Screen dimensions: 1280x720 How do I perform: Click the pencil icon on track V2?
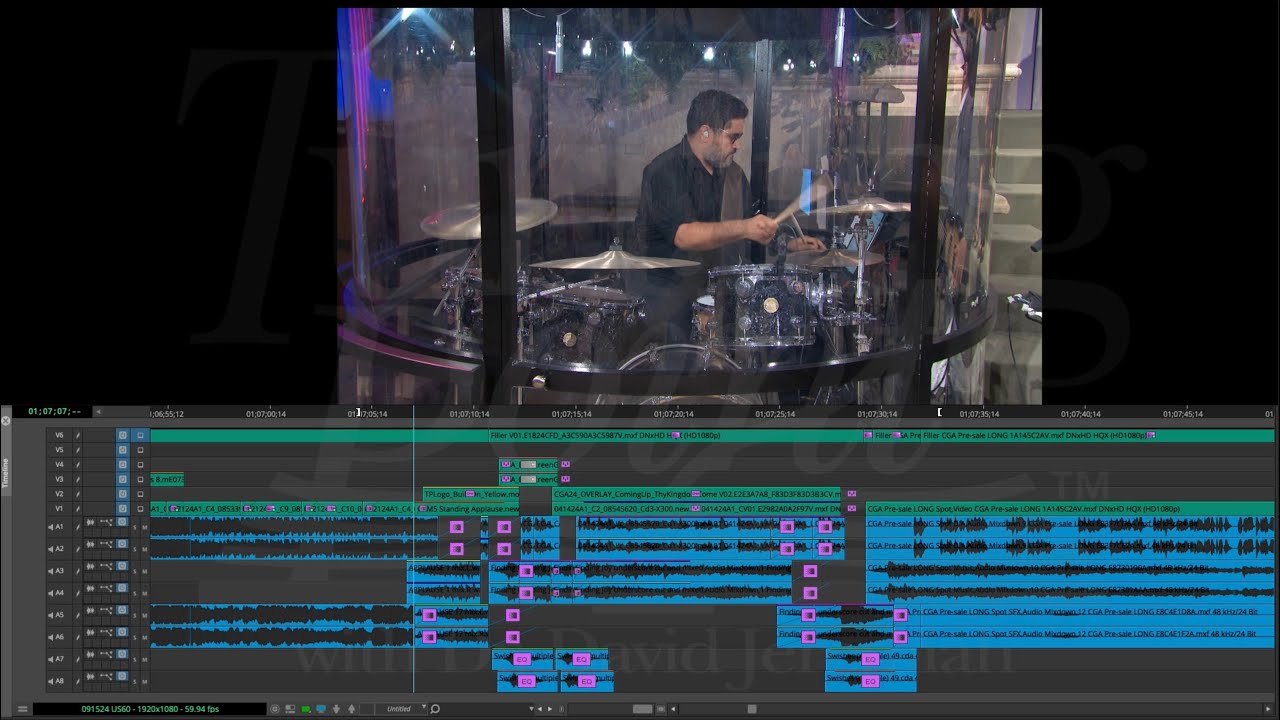pyautogui.click(x=77, y=494)
